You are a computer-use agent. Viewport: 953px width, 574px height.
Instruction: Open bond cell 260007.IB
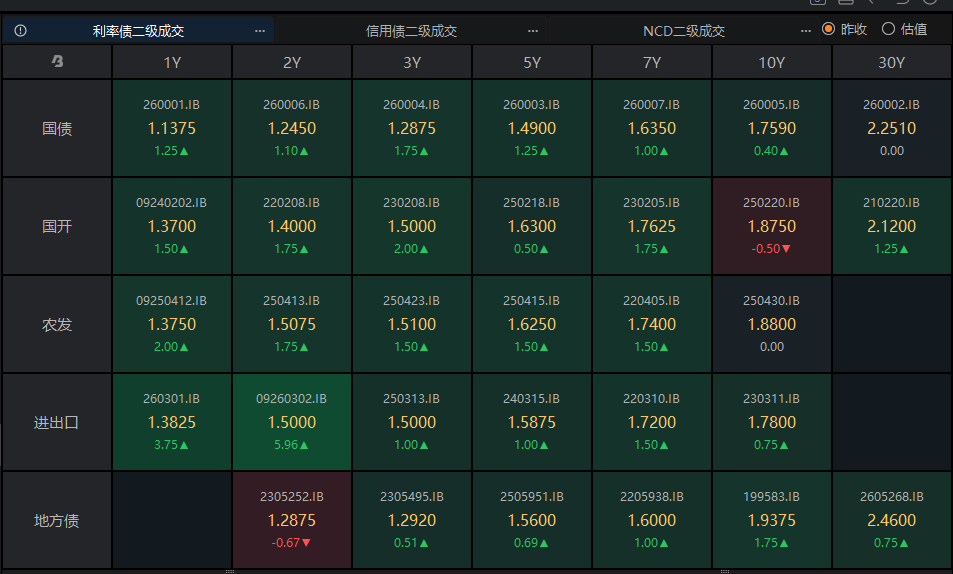click(x=652, y=128)
